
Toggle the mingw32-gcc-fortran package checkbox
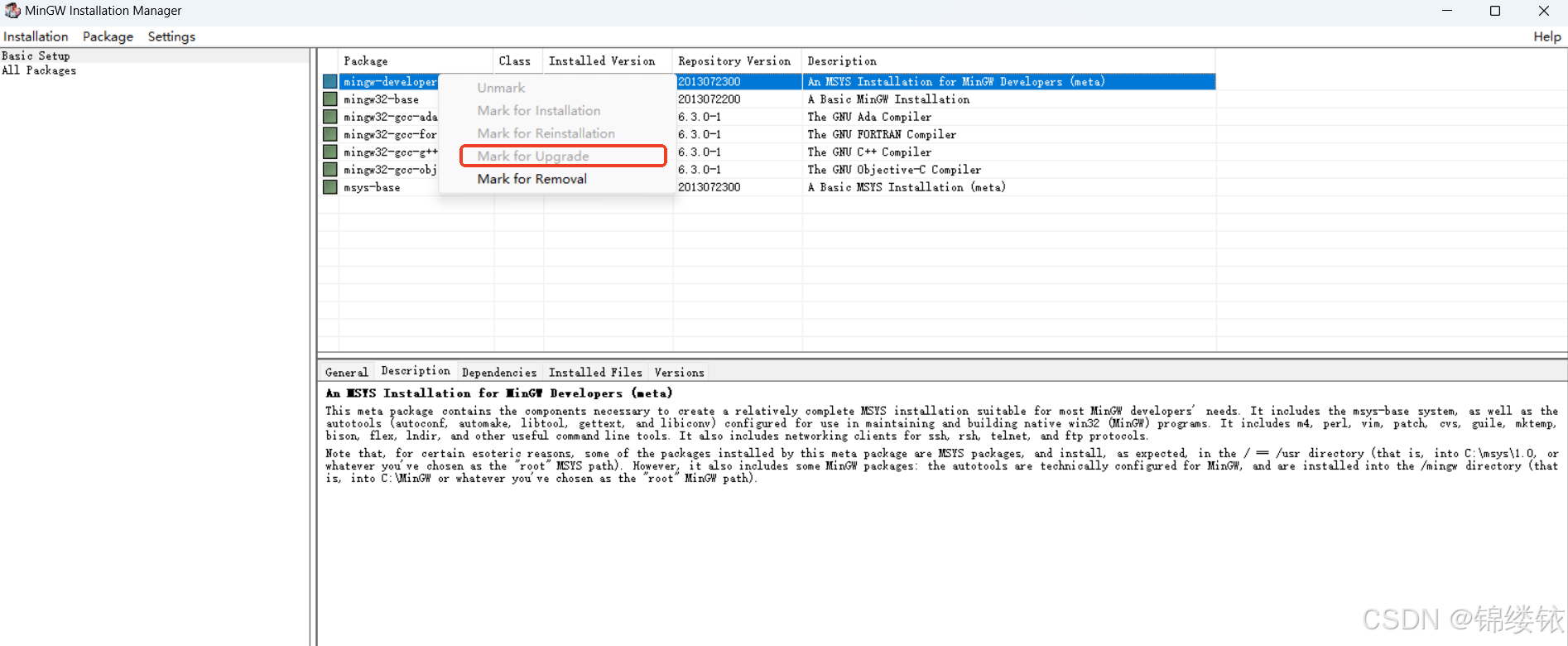point(329,134)
